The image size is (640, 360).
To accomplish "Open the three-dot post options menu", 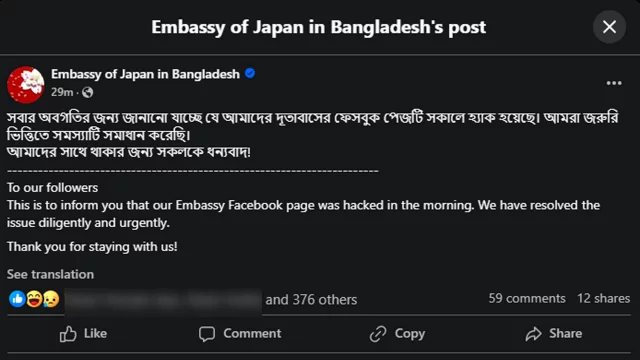I will pyautogui.click(x=614, y=83).
